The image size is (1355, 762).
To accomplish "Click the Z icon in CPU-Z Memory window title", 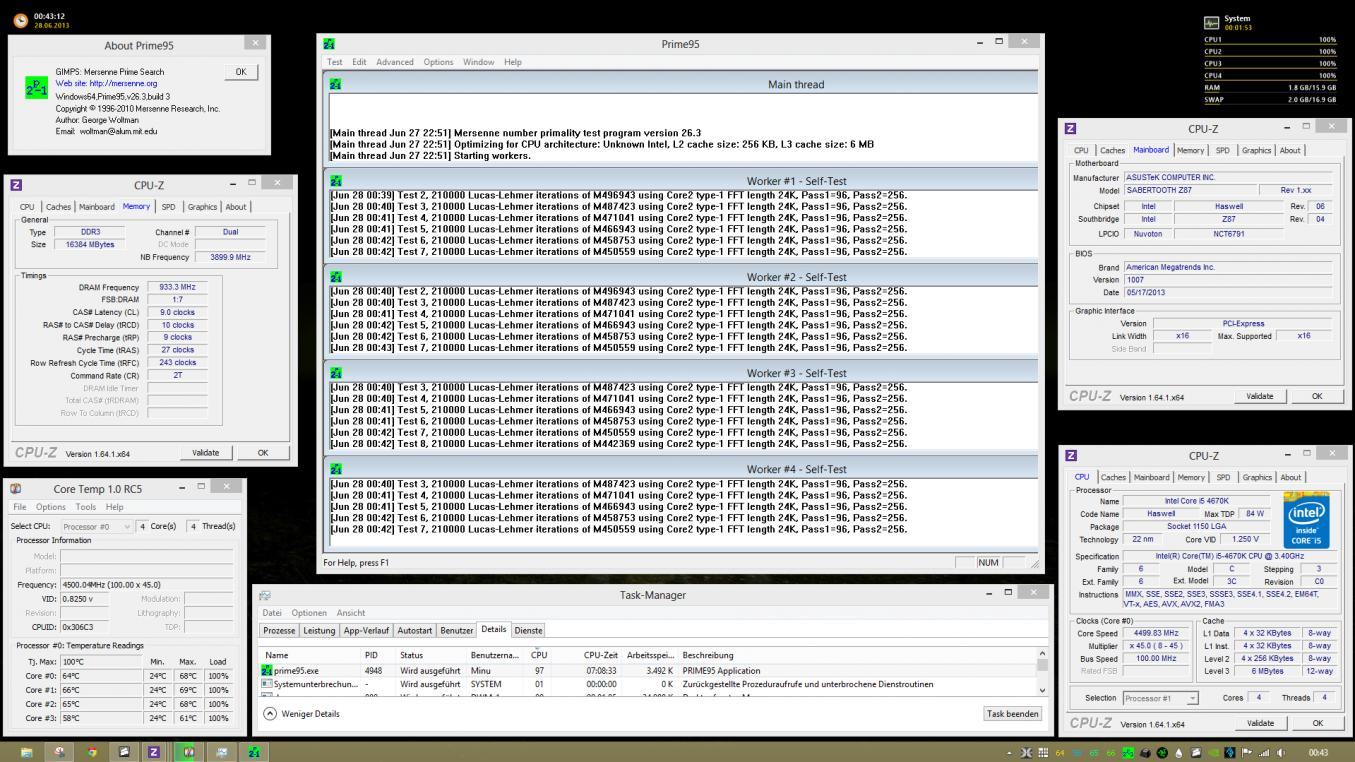I will (16, 185).
